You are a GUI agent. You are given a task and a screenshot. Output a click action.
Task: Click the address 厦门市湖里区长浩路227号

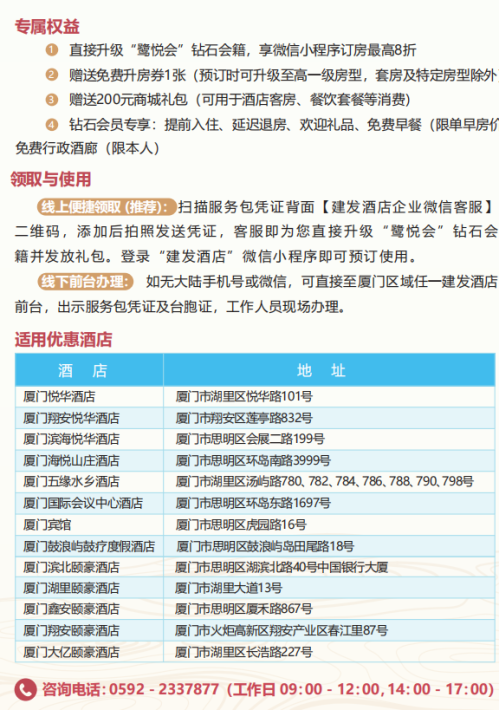click(244, 652)
